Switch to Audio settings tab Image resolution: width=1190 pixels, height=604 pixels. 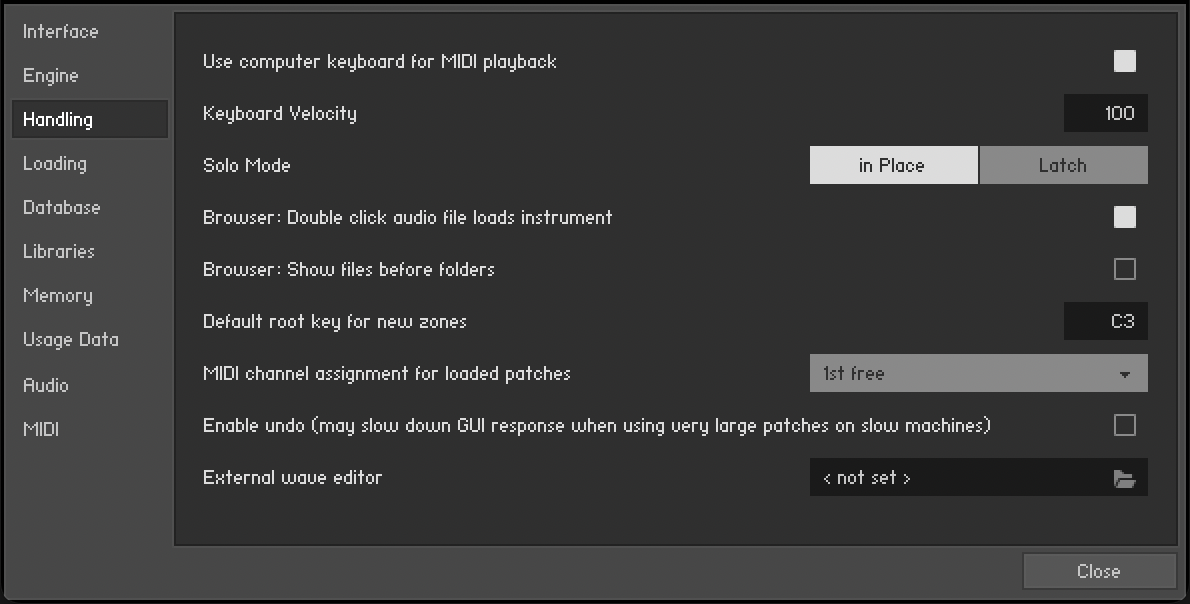click(x=46, y=385)
